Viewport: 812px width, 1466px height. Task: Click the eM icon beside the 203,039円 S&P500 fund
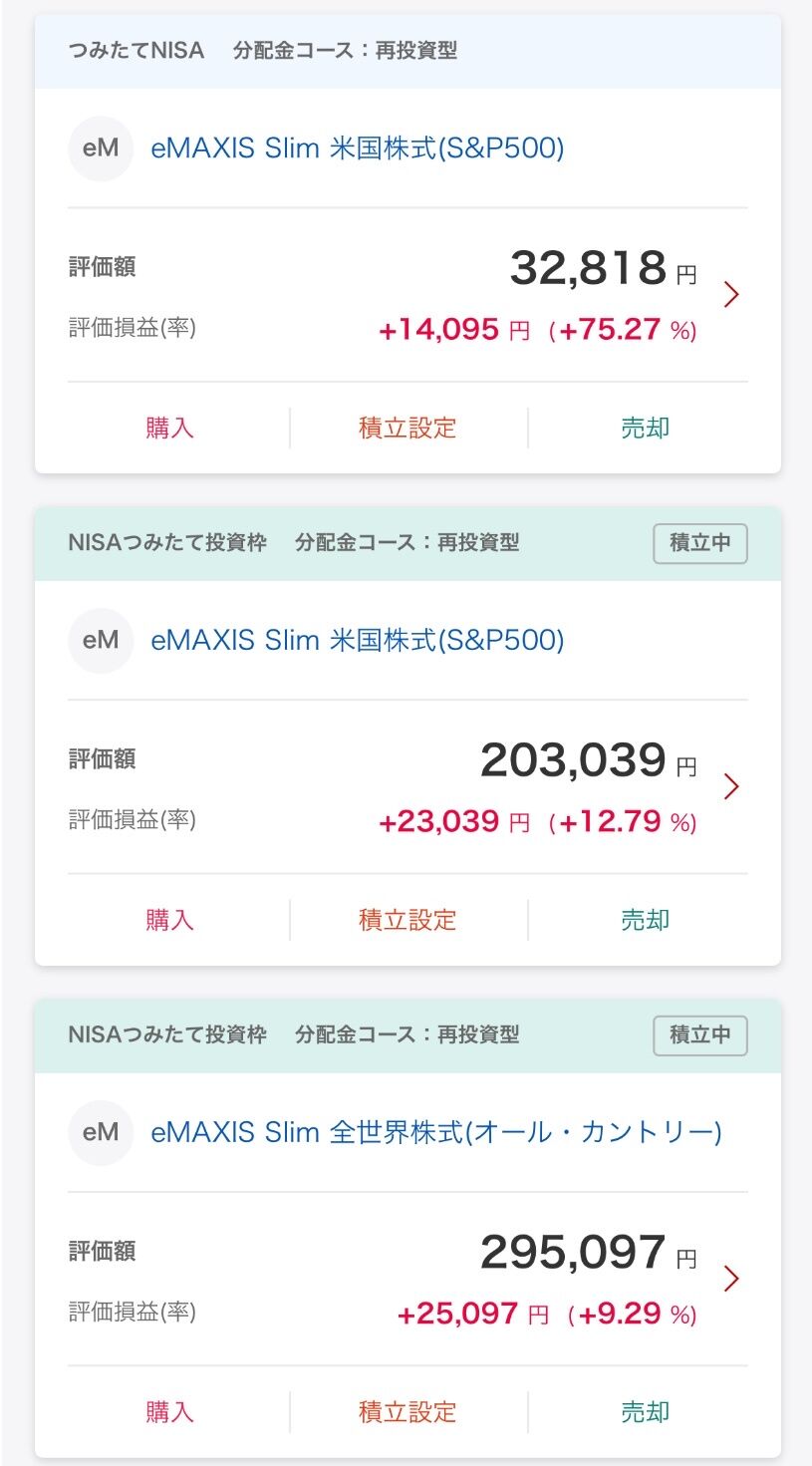point(101,640)
